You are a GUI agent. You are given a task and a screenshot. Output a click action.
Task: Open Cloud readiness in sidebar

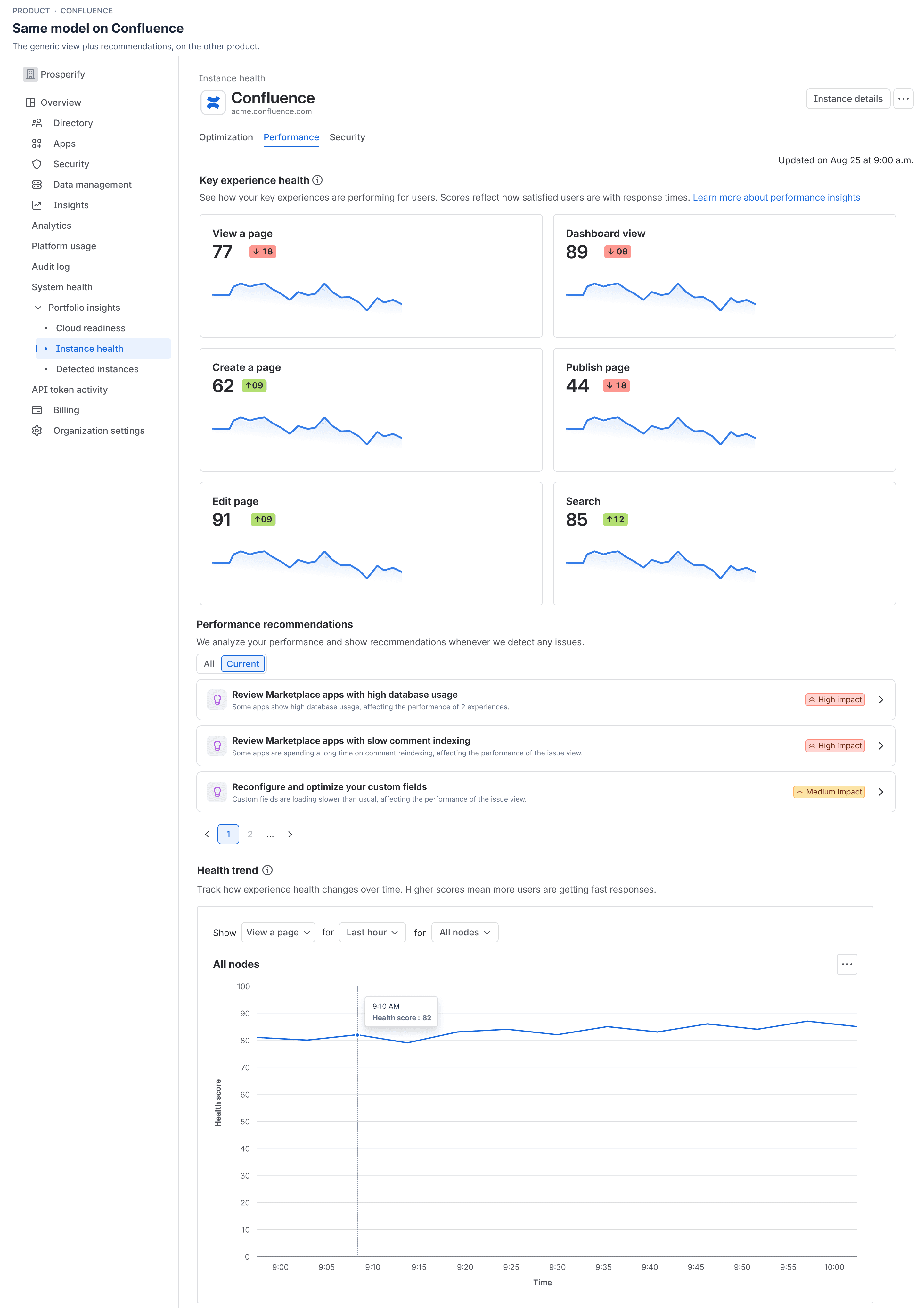click(x=91, y=328)
